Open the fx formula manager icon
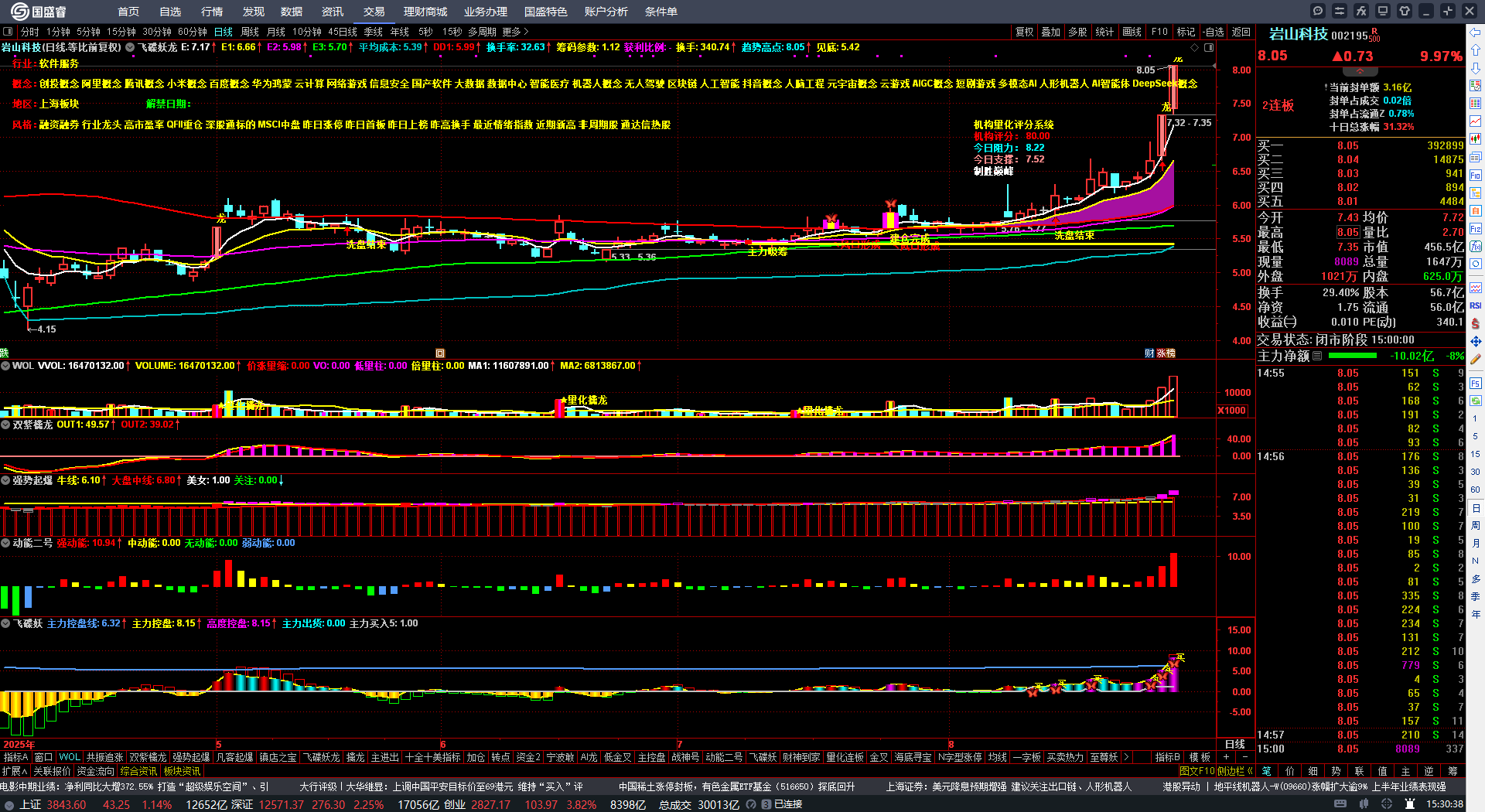Viewport: 1485px width, 812px height. pyautogui.click(x=1361, y=11)
